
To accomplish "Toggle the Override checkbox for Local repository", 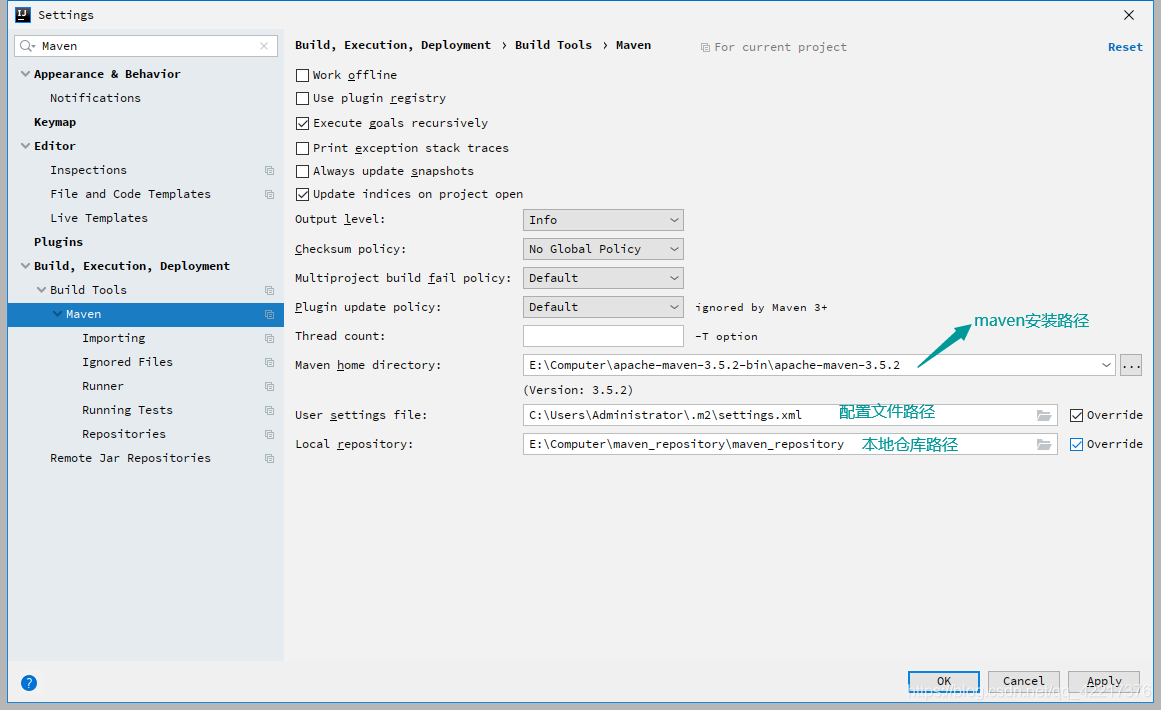I will click(x=1077, y=444).
